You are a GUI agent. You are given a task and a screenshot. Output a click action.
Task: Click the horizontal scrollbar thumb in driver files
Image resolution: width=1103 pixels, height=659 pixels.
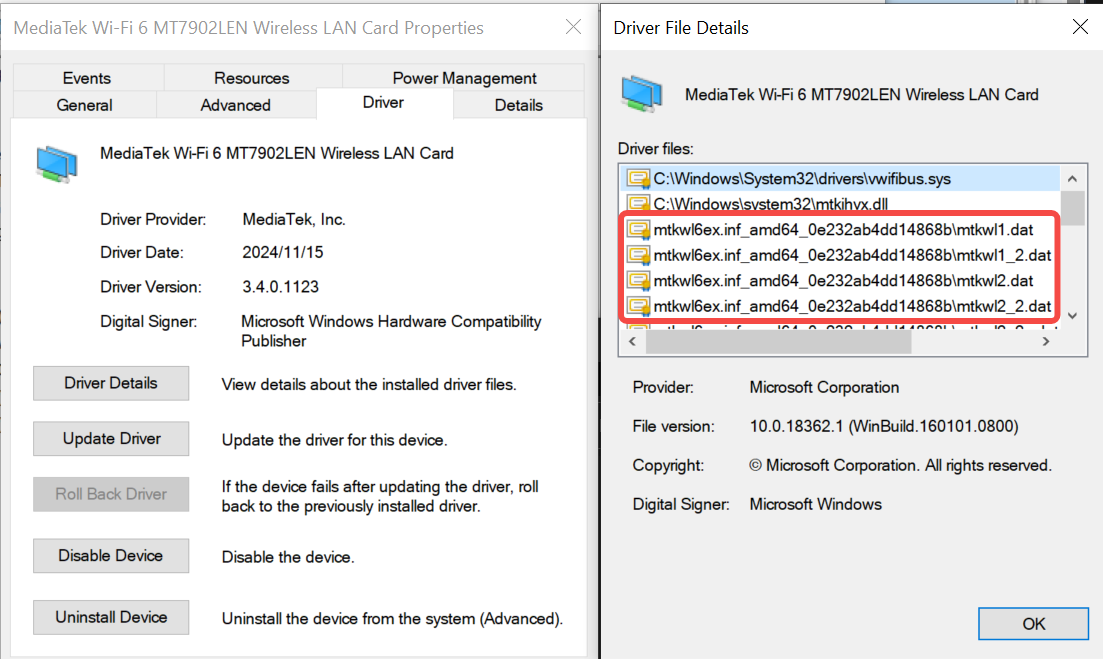778,342
